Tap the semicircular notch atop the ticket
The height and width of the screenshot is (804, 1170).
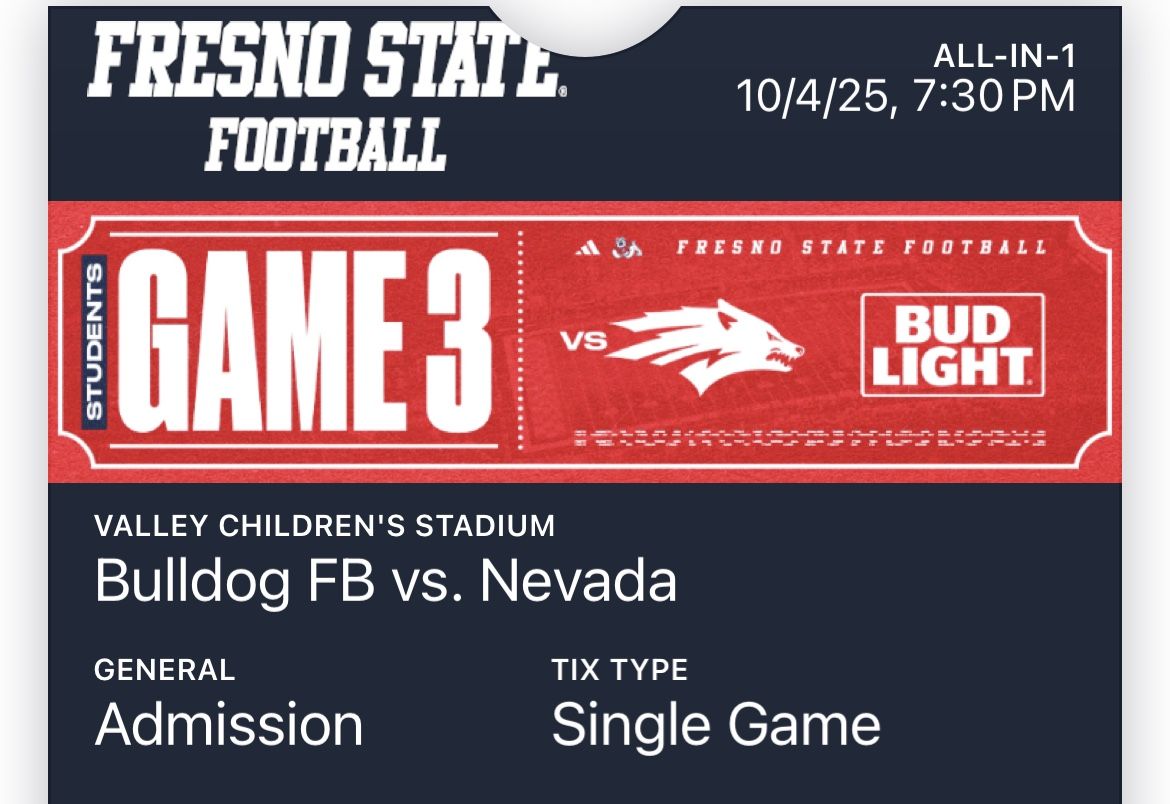(585, 25)
